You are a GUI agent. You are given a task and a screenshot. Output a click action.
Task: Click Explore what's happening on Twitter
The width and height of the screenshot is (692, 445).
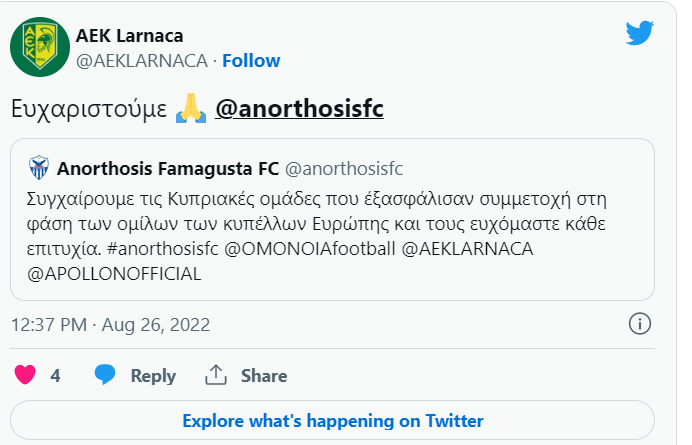pos(332,420)
